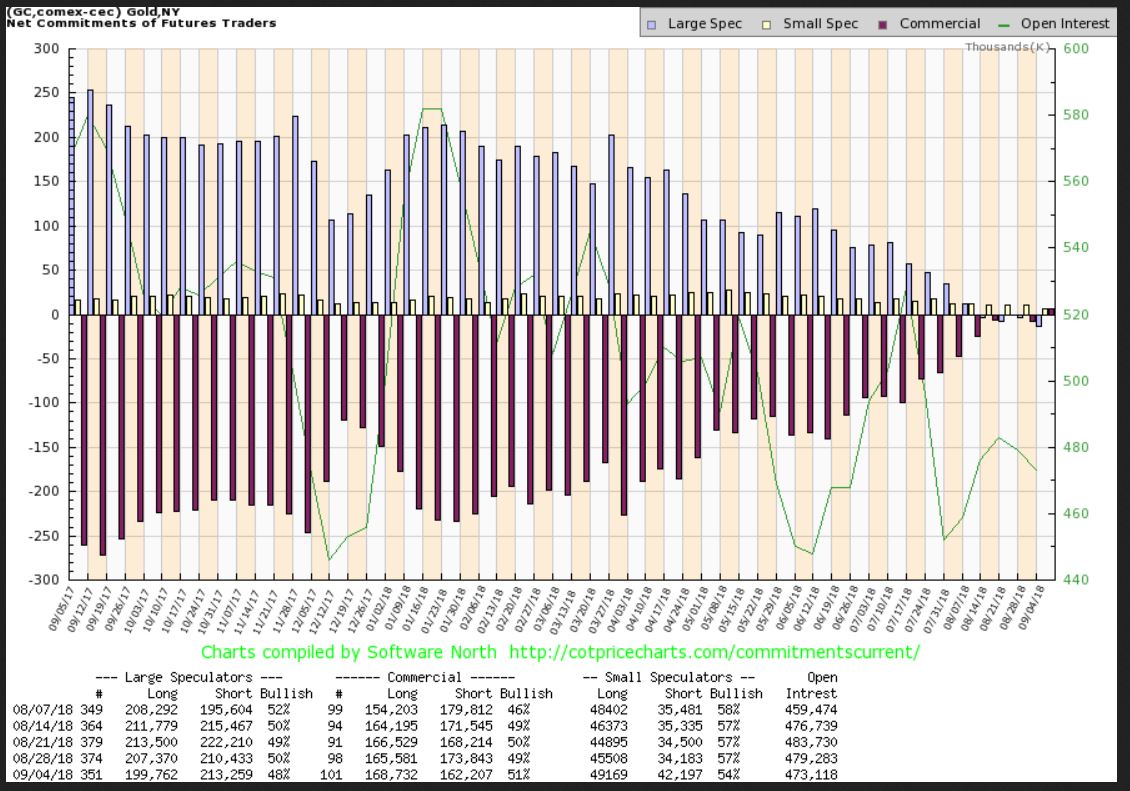Click the 'Net Commitments of Futures Traders' subtitle
The width and height of the screenshot is (1130, 791).
click(142, 22)
